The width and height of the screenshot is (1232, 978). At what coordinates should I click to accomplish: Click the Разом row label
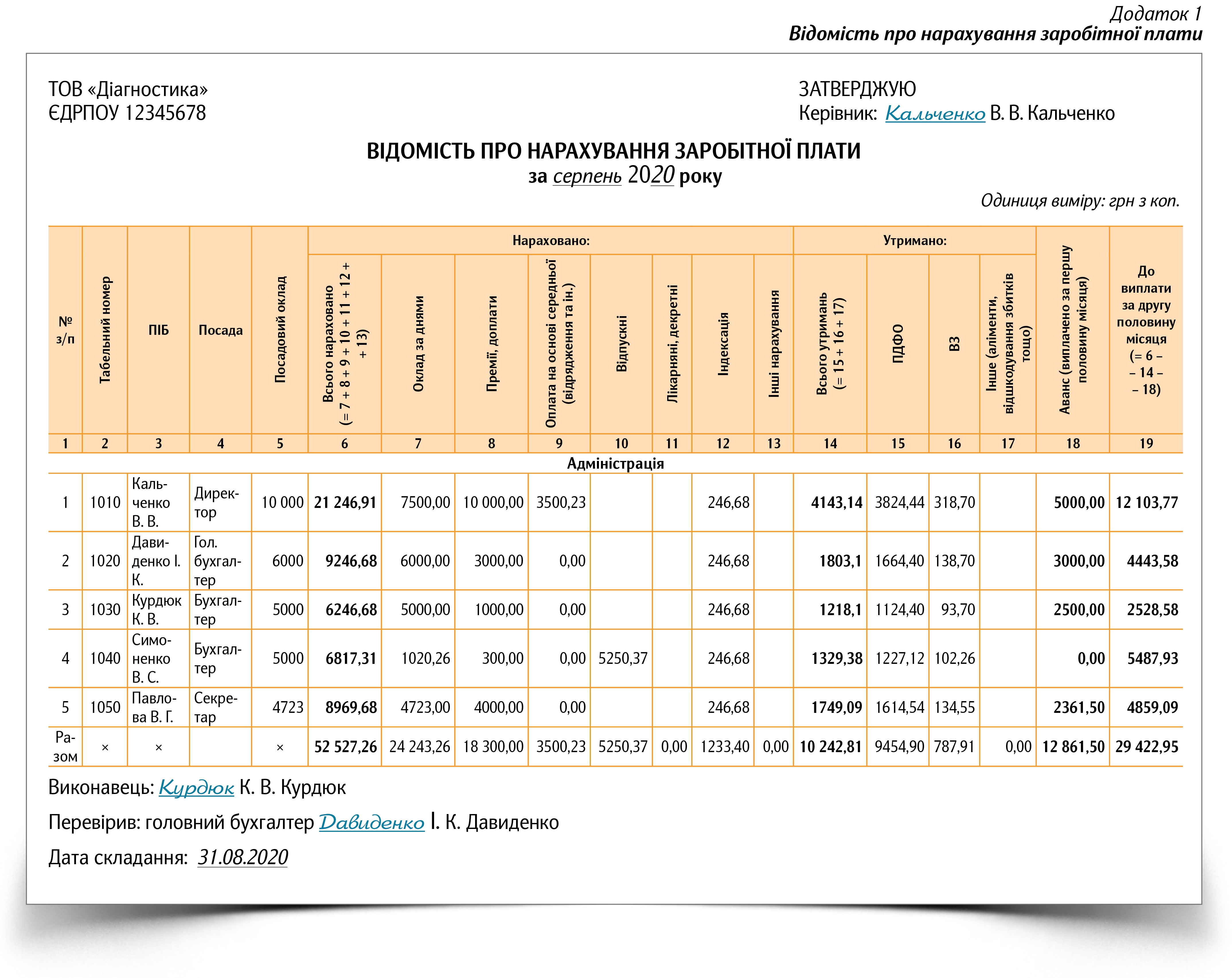click(65, 747)
